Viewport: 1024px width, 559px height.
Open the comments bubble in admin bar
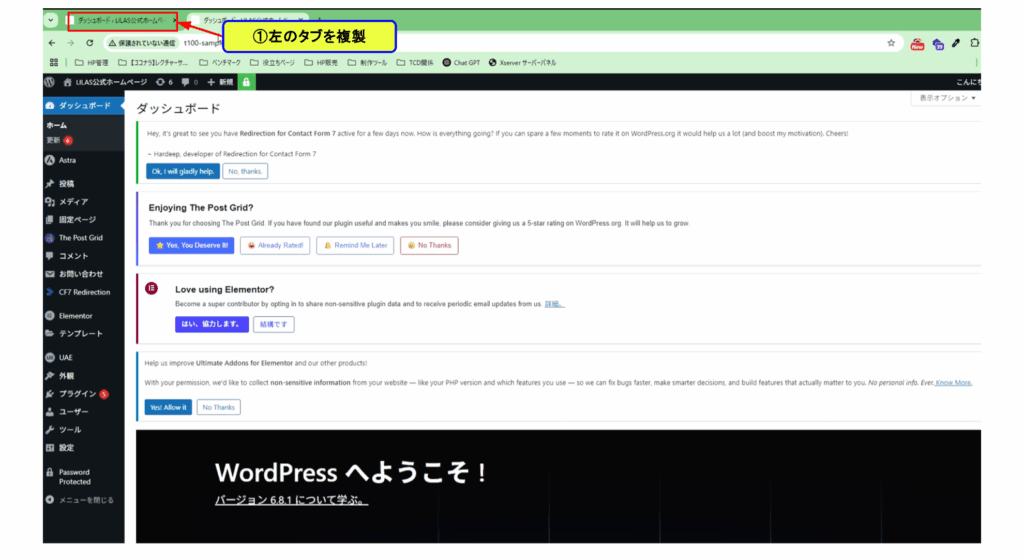click(189, 82)
